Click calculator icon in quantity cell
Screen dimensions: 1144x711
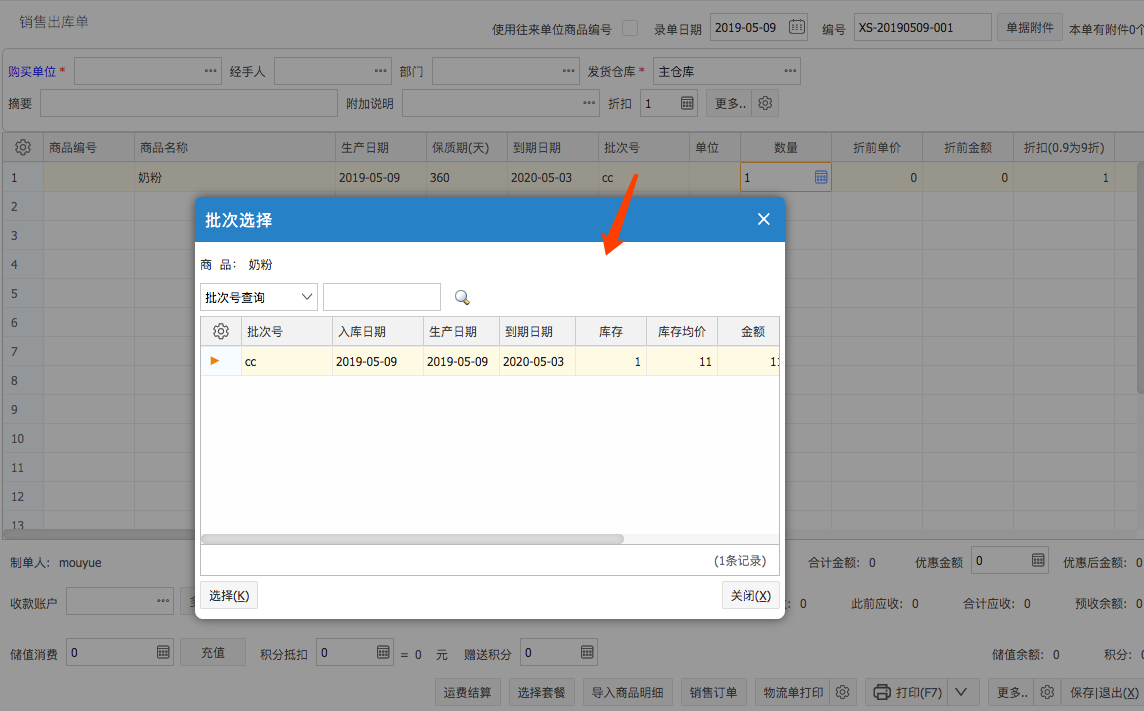pos(821,177)
